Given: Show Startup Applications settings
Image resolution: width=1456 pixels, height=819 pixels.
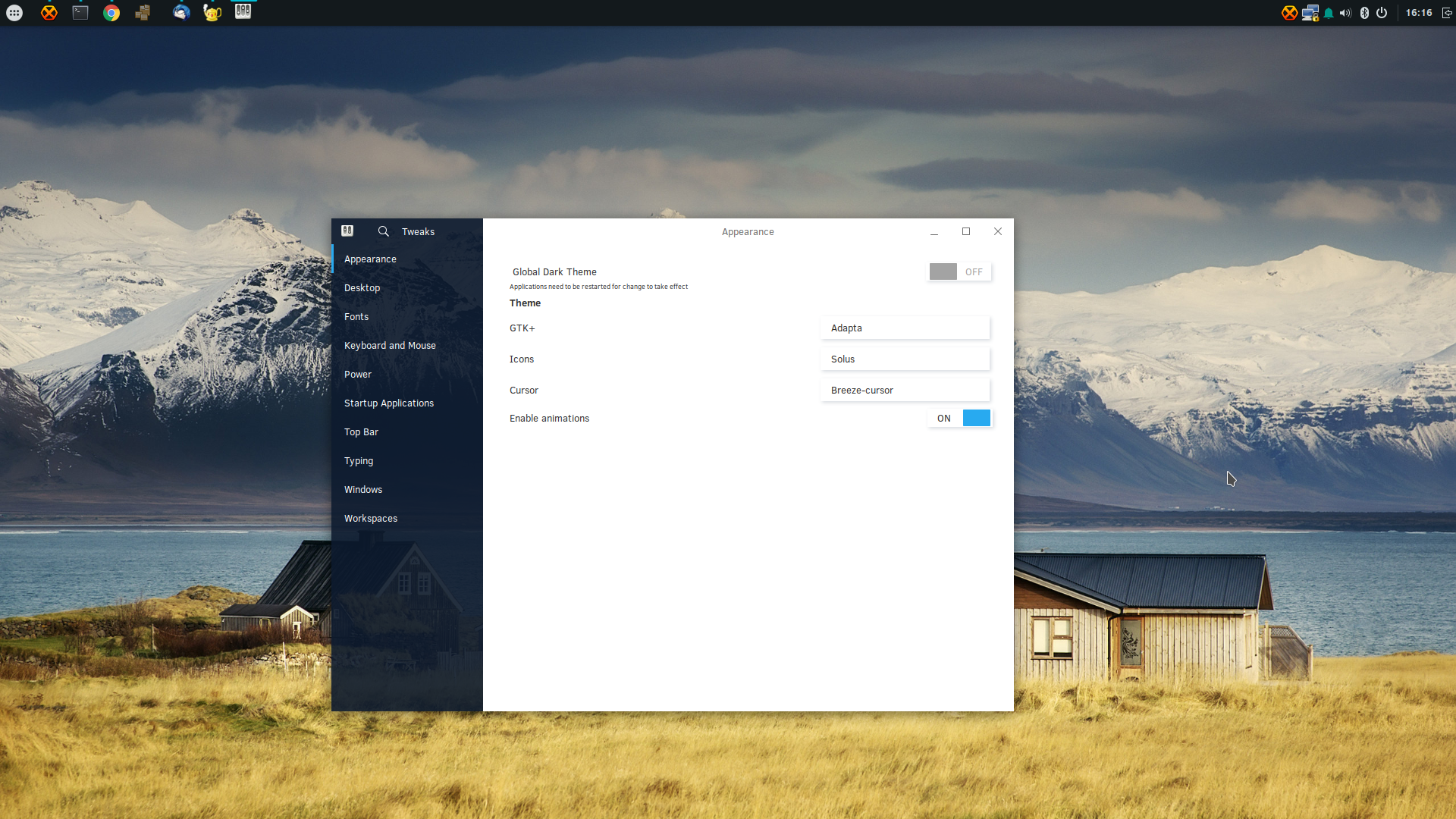Looking at the screenshot, I should pyautogui.click(x=407, y=403).
